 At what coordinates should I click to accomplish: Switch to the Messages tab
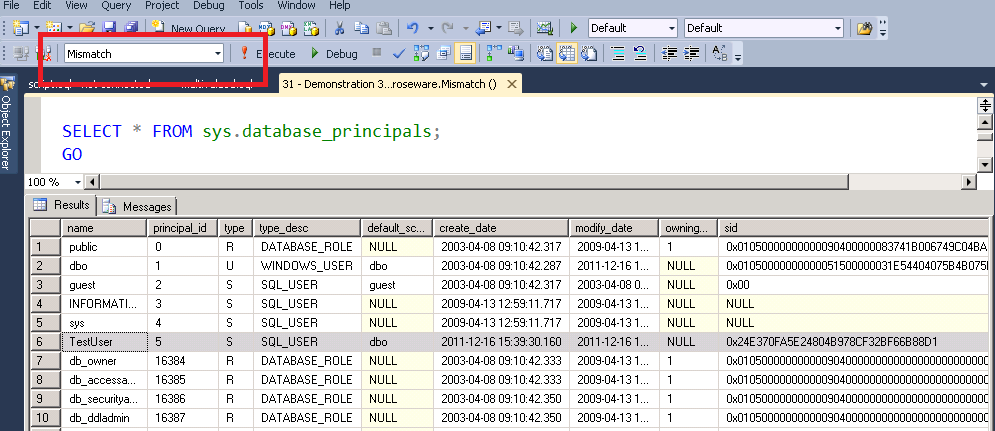point(138,206)
